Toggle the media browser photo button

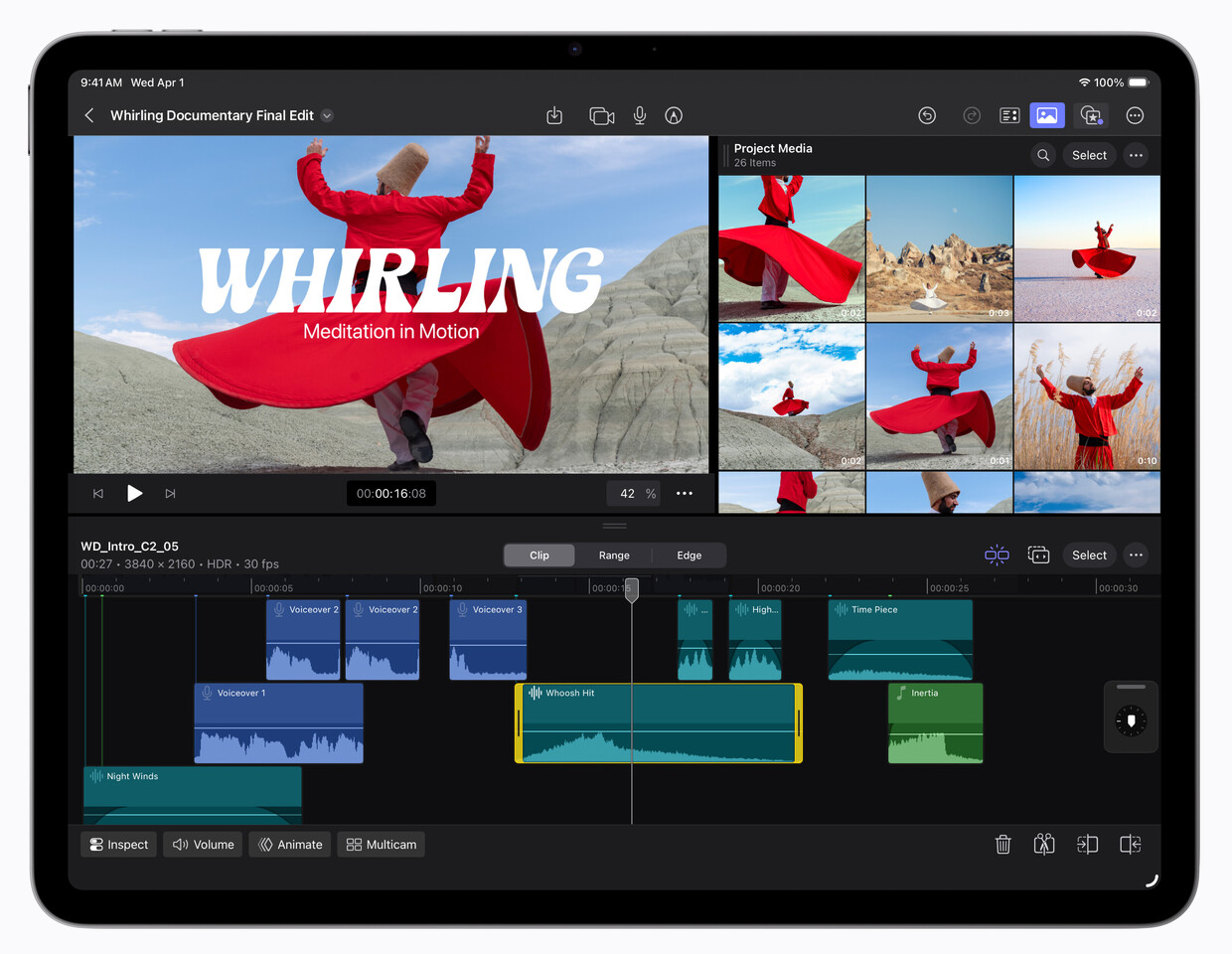pos(1047,116)
